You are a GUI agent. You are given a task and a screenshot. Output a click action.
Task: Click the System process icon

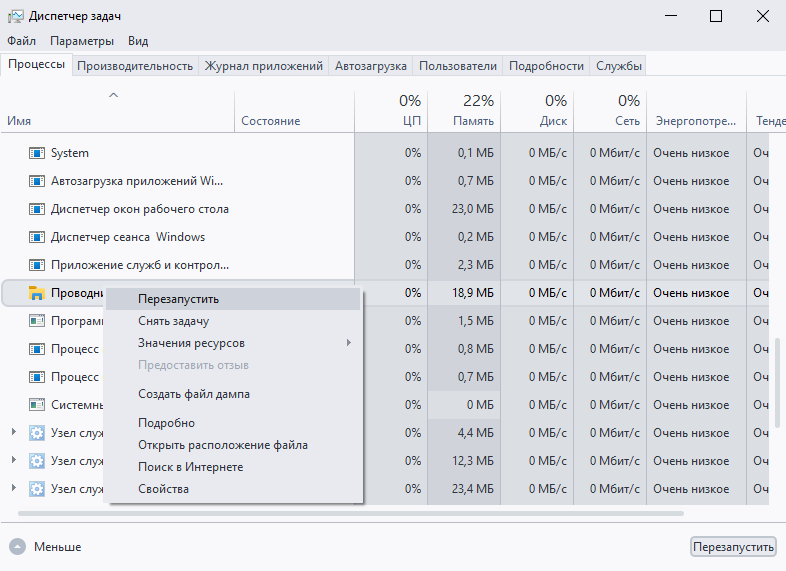37,153
